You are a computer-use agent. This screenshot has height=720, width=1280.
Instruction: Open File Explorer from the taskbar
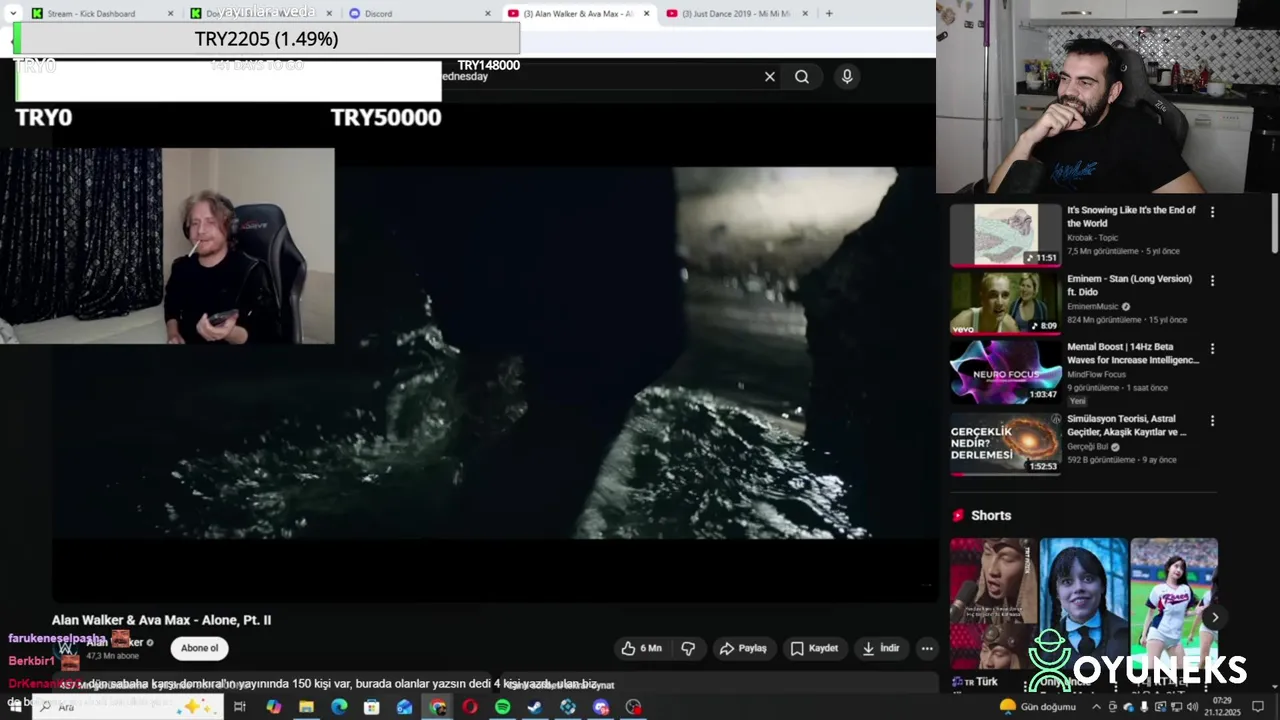pos(306,707)
